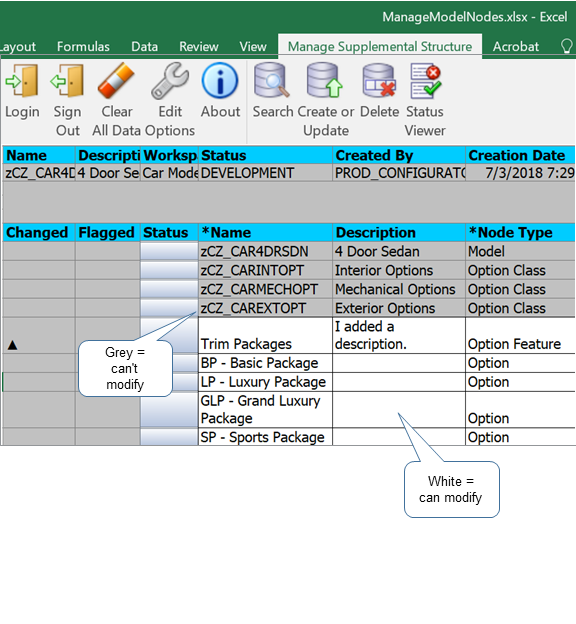The height and width of the screenshot is (624, 576).
Task: Click the Search database icon
Action: coord(272,80)
